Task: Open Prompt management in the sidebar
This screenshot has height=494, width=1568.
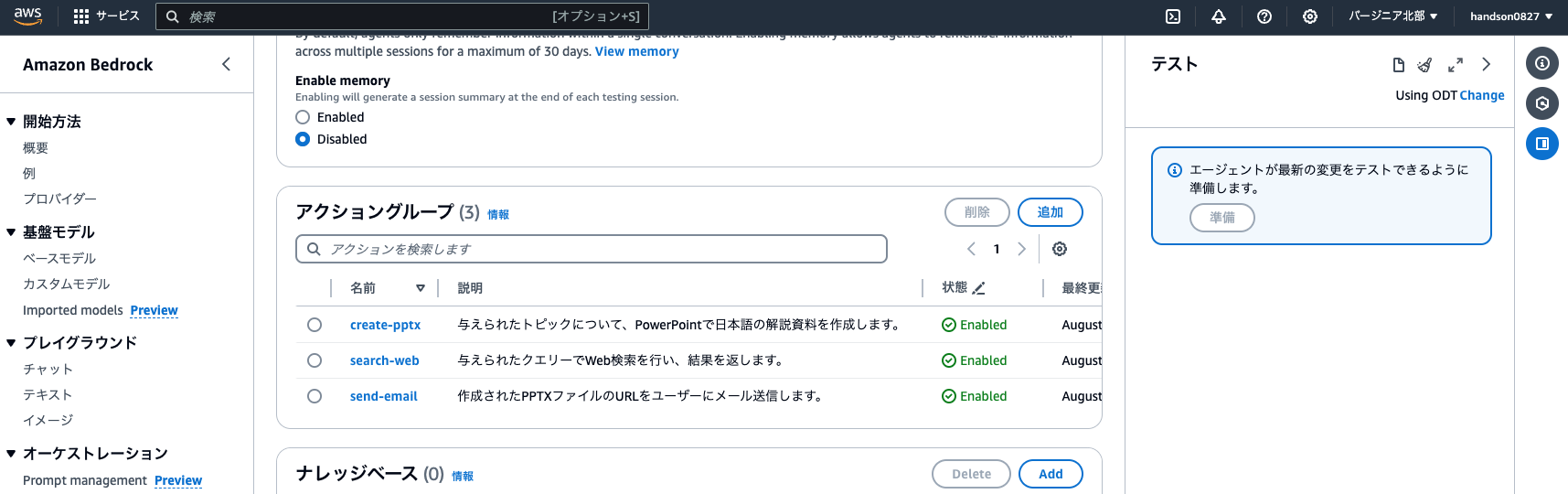Action: pyautogui.click(x=85, y=480)
